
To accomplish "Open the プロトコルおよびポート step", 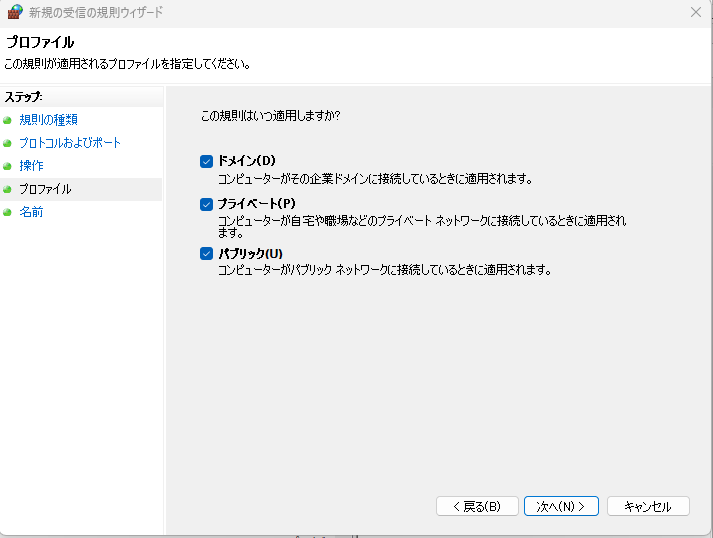I will tap(70, 143).
